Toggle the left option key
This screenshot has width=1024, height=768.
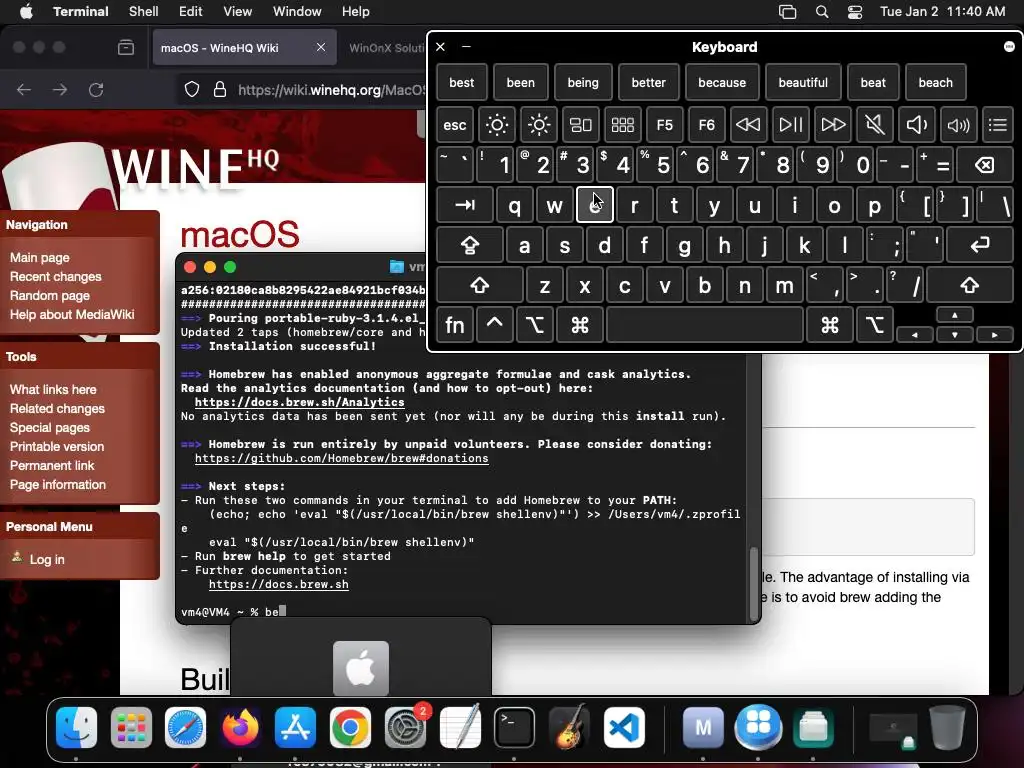535,325
